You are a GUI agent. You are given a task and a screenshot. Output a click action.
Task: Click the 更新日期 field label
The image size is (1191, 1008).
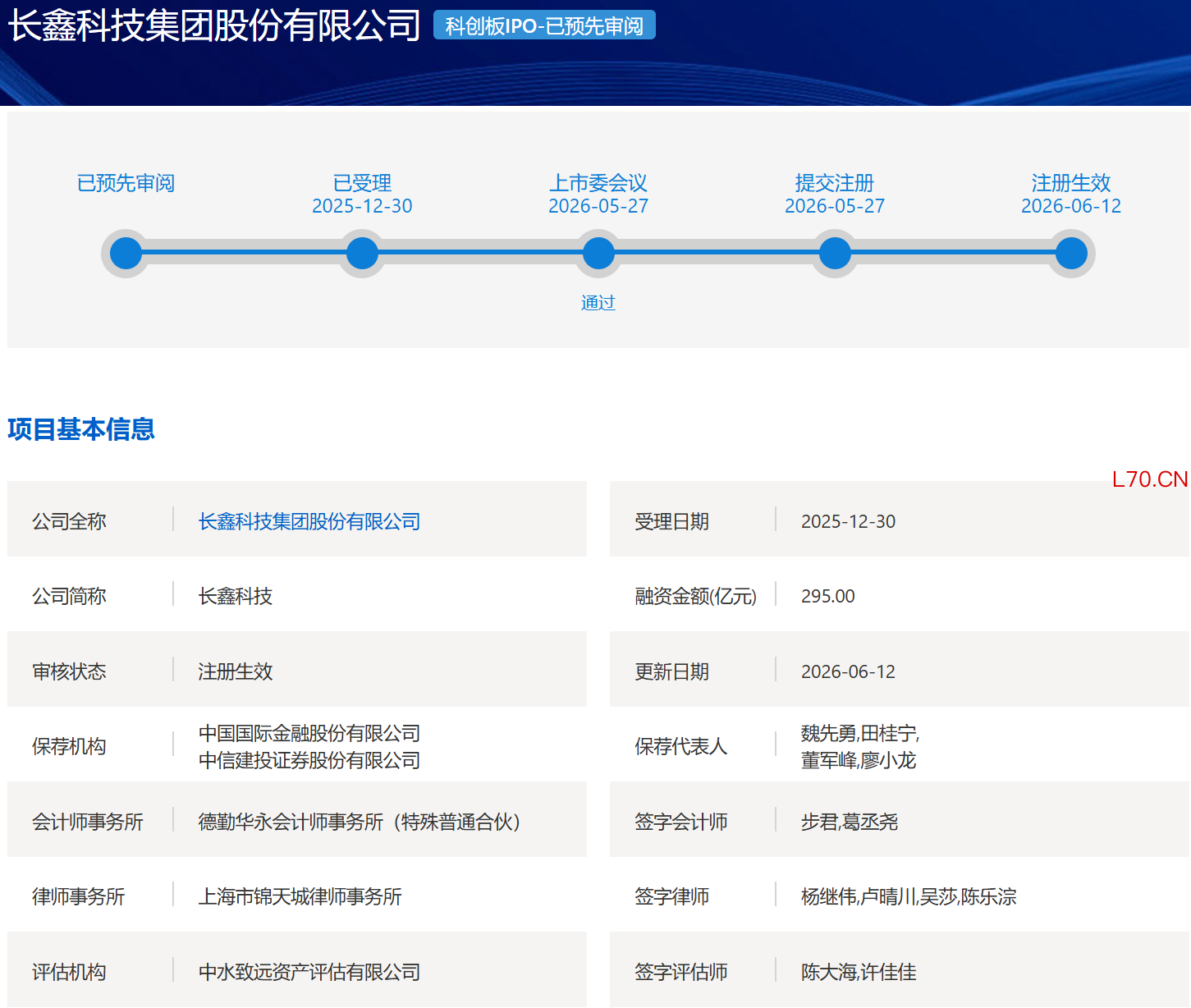point(672,671)
